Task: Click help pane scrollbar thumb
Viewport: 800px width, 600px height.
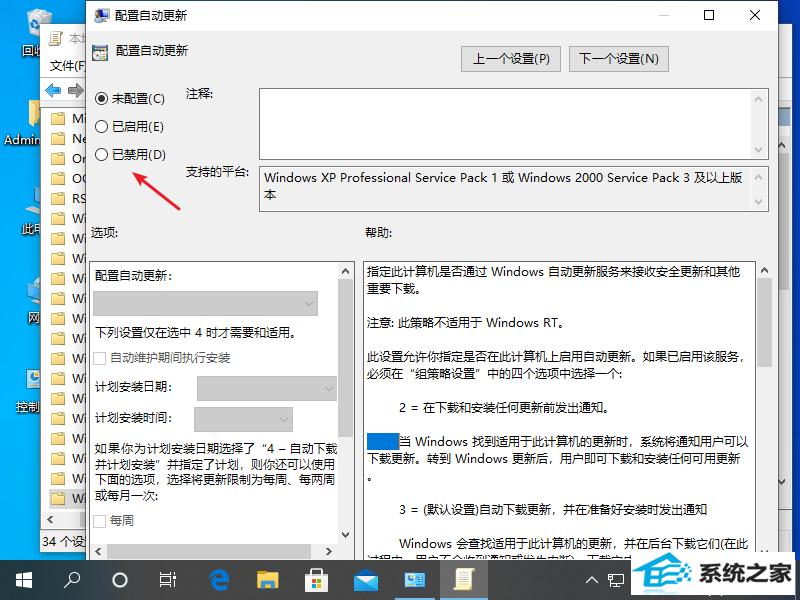Action: click(x=764, y=323)
